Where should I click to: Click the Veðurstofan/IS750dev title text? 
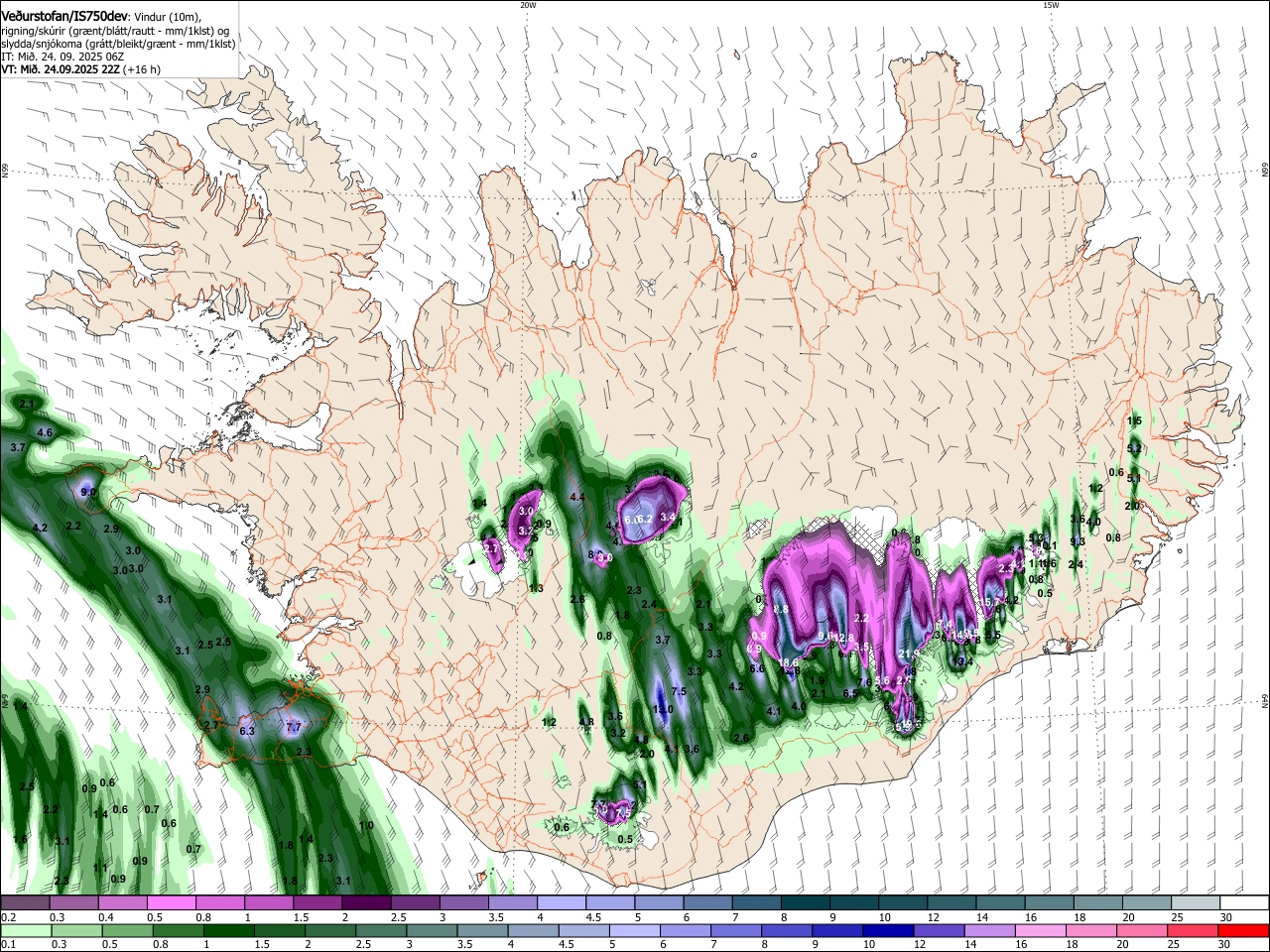[x=63, y=17]
